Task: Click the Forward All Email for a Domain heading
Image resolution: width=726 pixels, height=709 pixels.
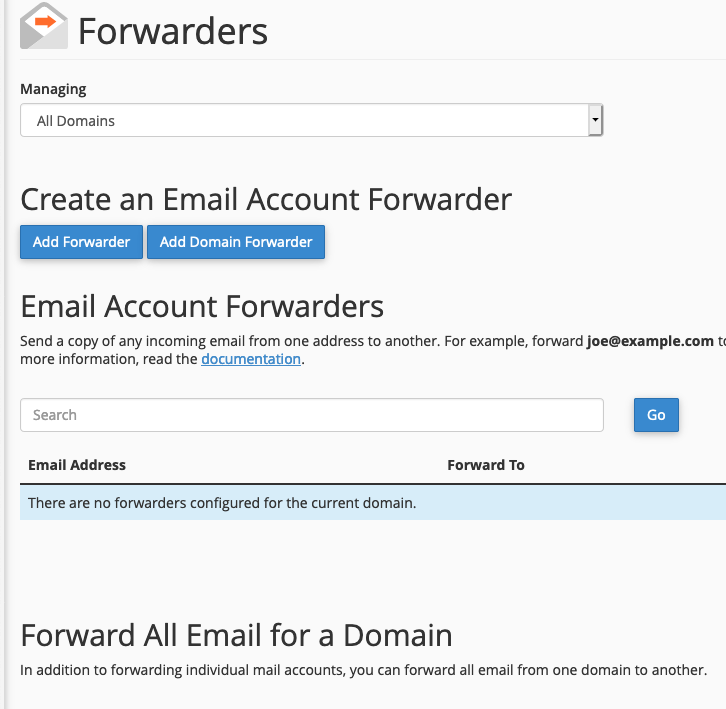Action: pyautogui.click(x=236, y=635)
